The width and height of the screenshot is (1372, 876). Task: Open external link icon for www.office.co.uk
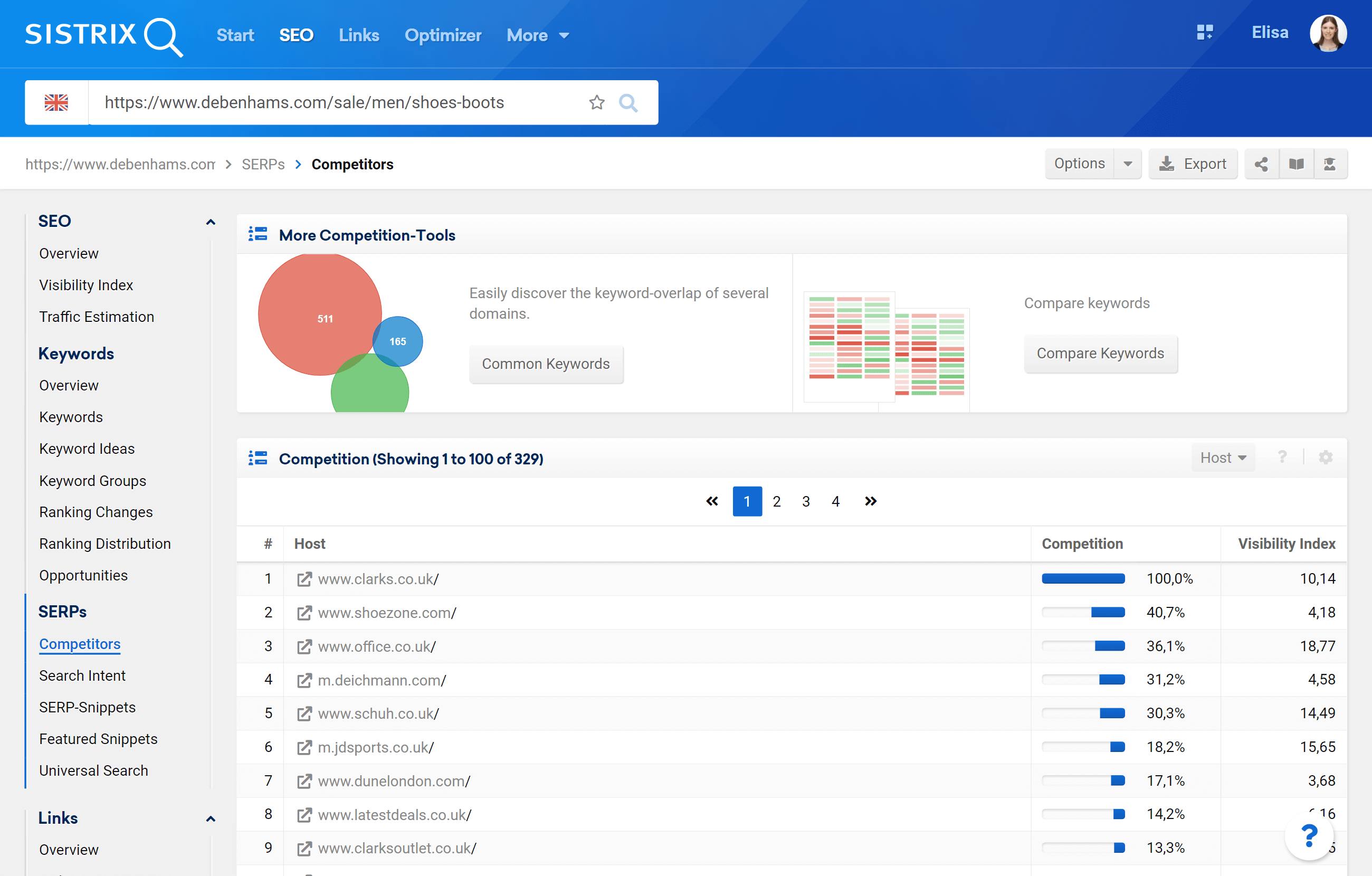tap(304, 646)
